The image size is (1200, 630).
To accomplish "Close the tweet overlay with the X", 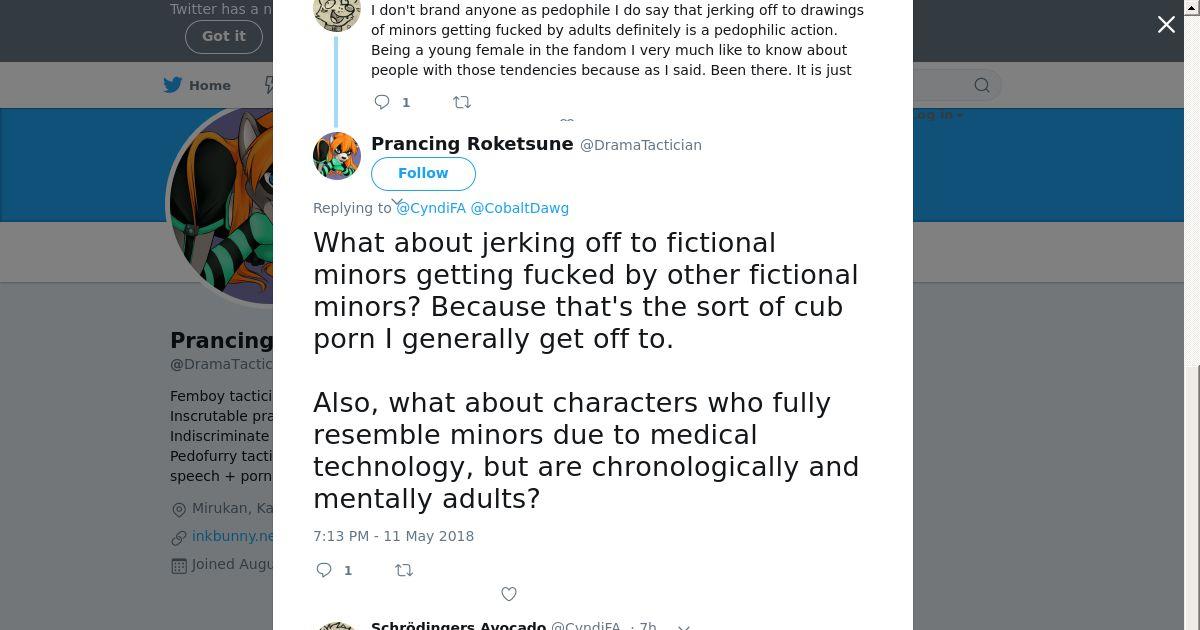I will [x=1166, y=25].
